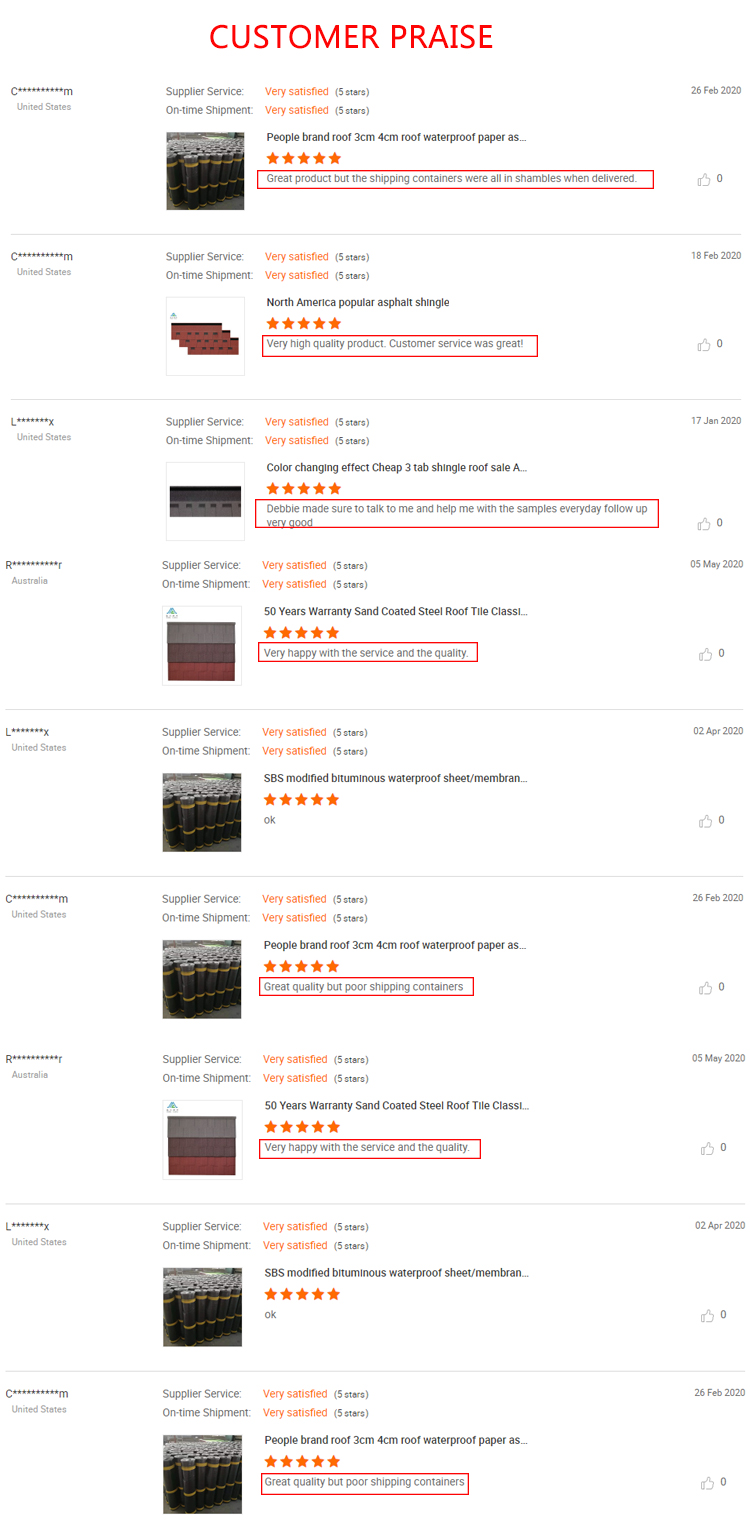Open North America popular asphalt shingle link
The image size is (750, 1536).
pyautogui.click(x=358, y=302)
